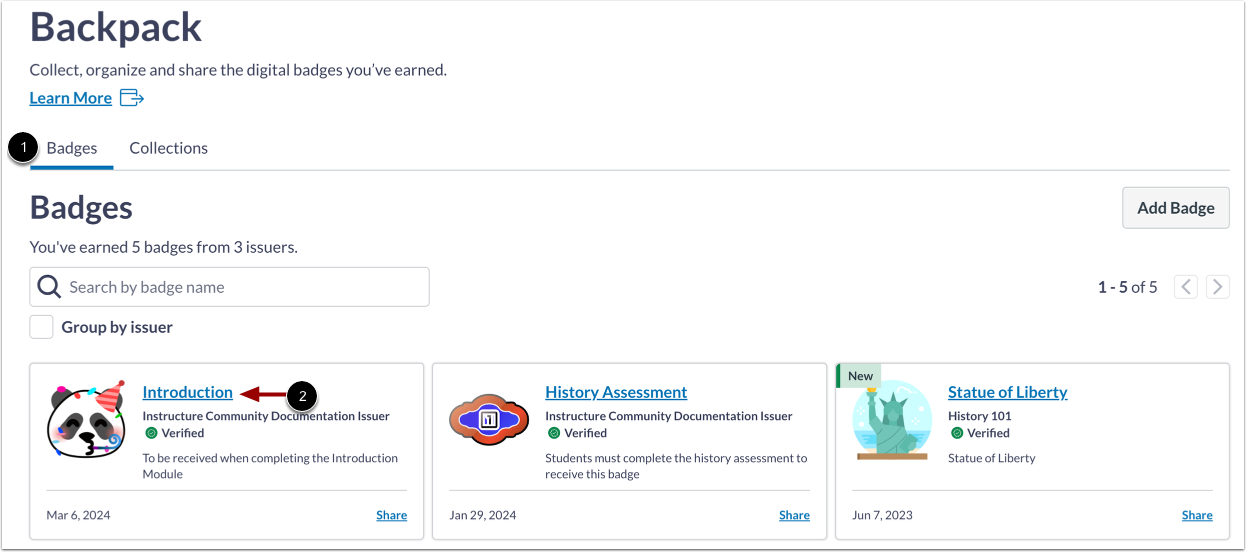Share the History Assessment badge
The height and width of the screenshot is (552, 1246).
coord(795,515)
